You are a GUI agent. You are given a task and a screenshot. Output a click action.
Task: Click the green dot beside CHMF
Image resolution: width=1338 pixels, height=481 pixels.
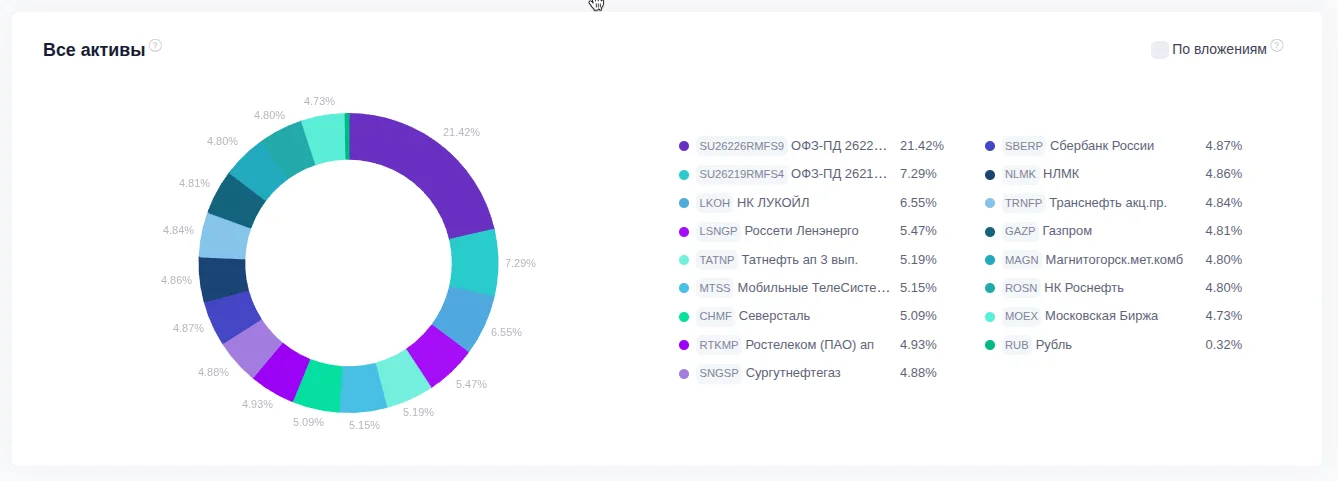coord(684,316)
